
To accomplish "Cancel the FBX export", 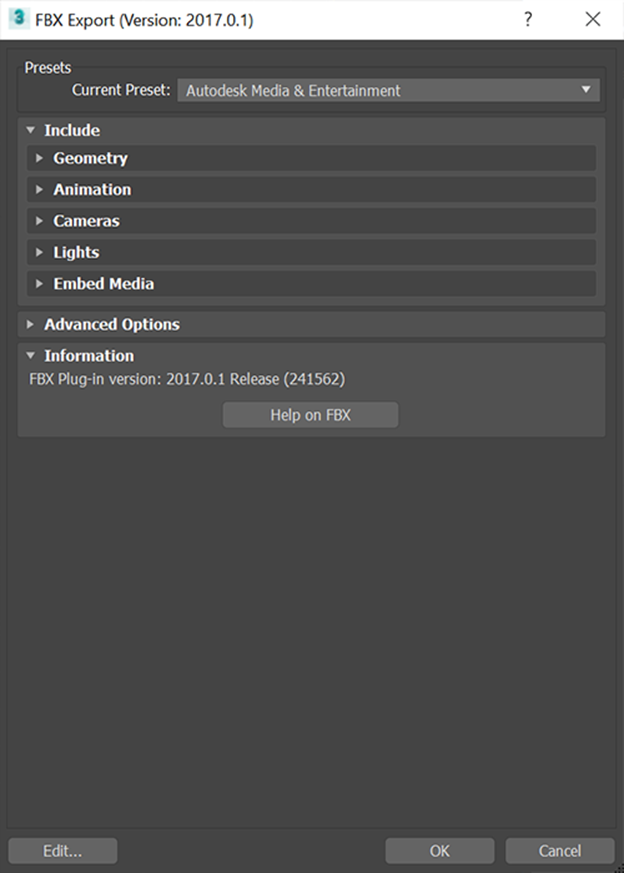I will 560,851.
